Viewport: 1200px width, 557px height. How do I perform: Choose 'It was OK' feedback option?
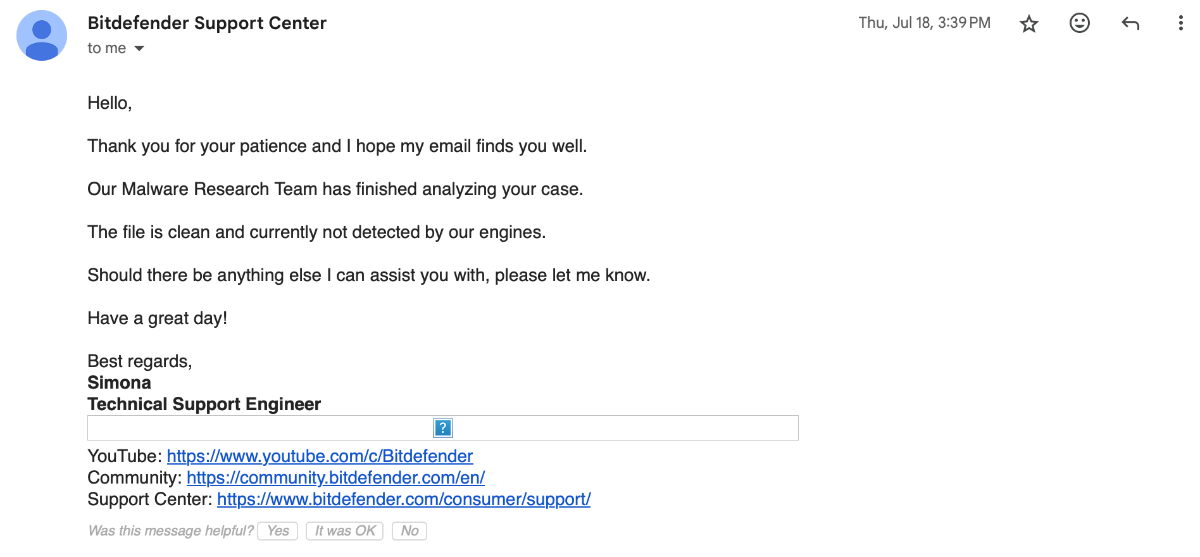[345, 531]
